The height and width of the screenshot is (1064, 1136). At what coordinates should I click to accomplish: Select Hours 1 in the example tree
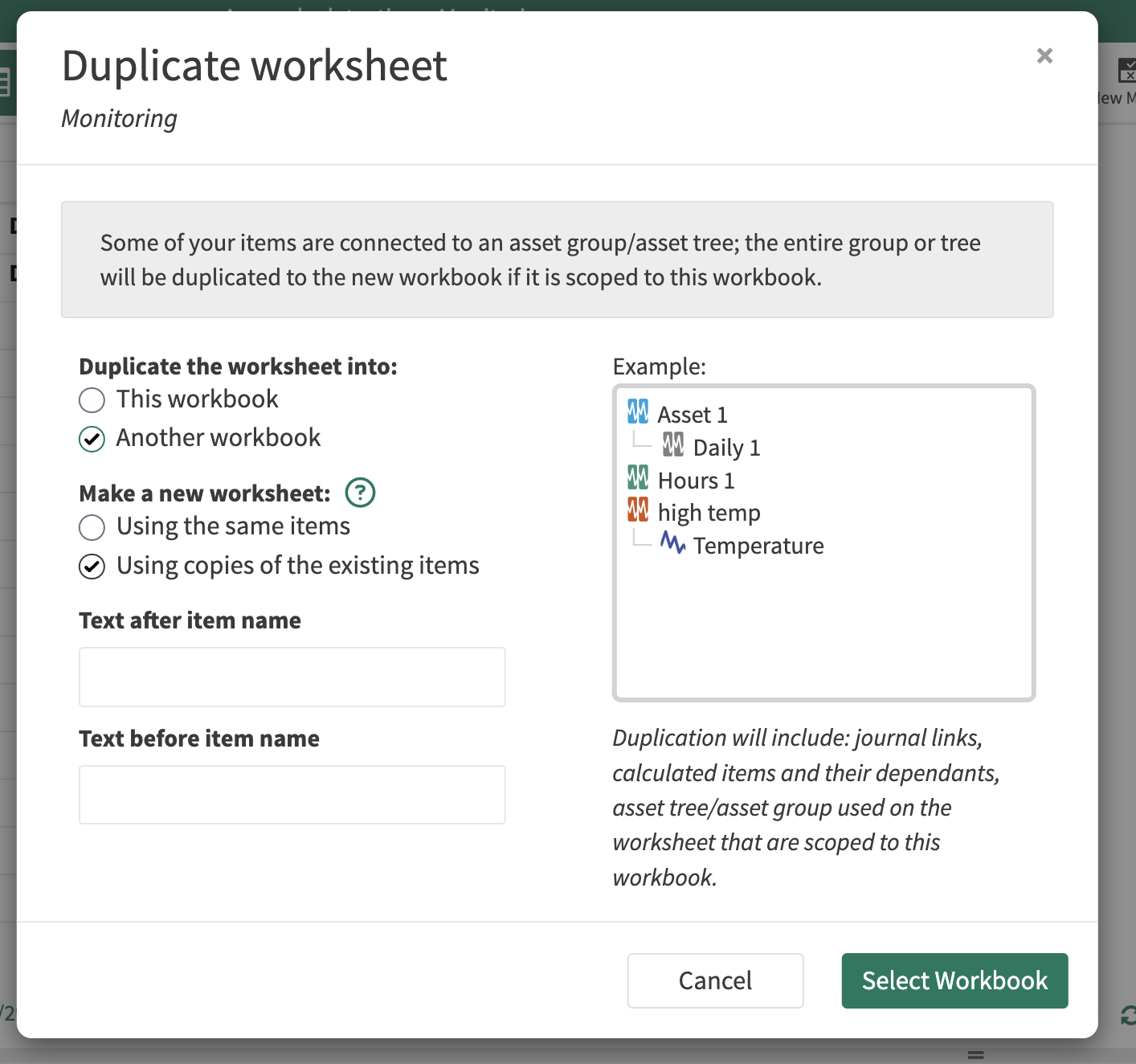click(696, 481)
